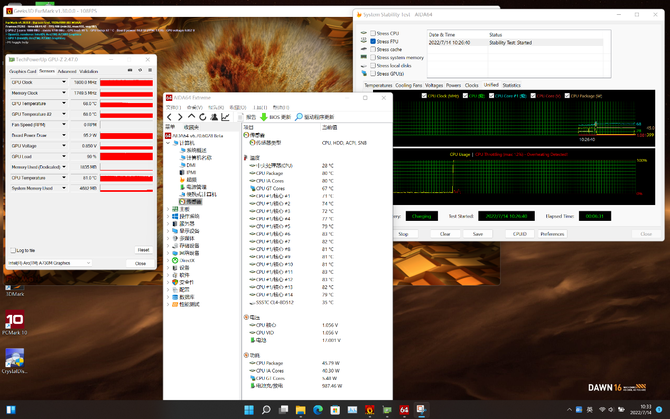The image size is (670, 419).
Task: Uncheck the Stress FPU checkbox
Action: point(371,41)
